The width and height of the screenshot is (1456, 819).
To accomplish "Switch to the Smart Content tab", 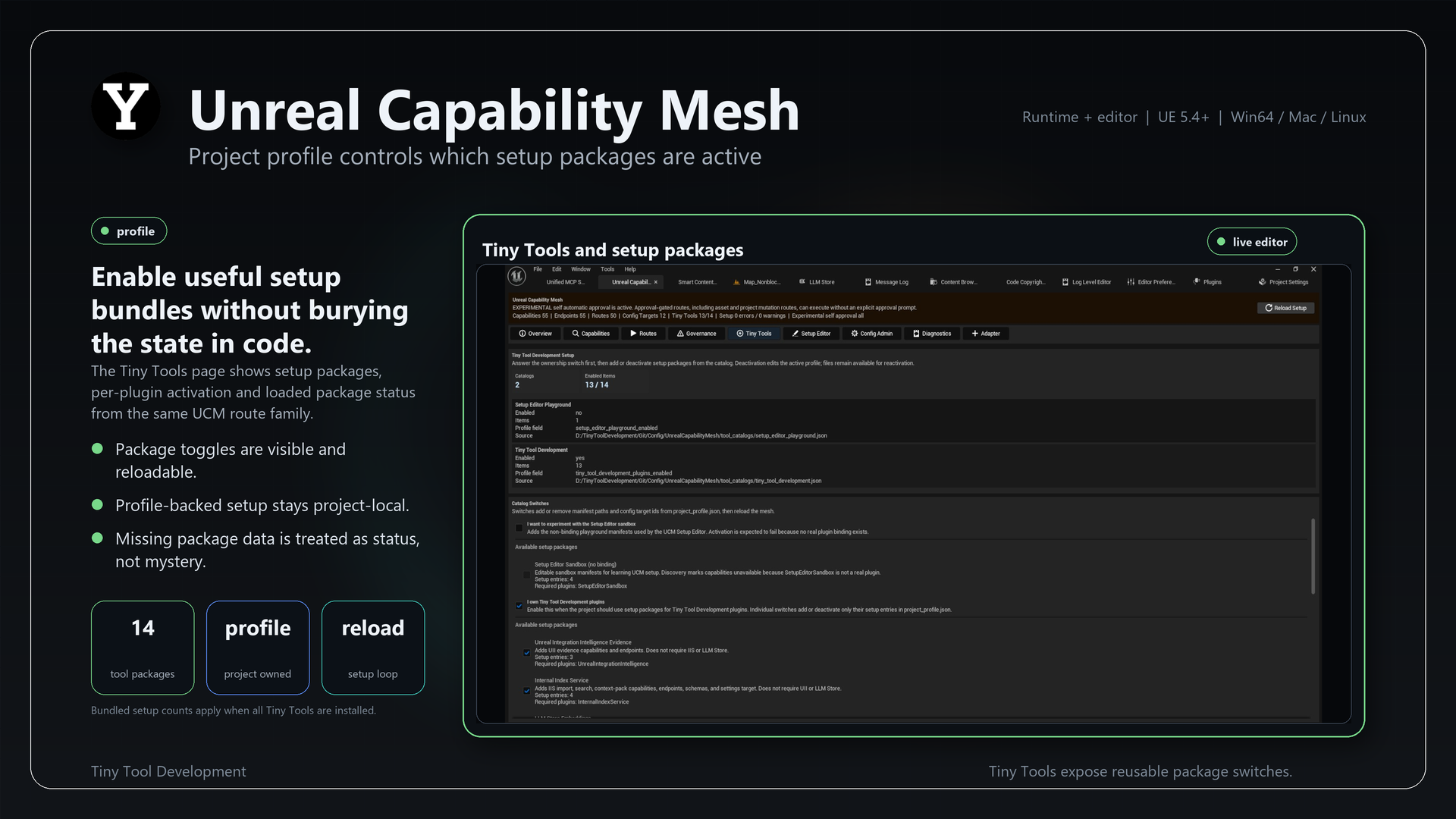I will pyautogui.click(x=697, y=282).
